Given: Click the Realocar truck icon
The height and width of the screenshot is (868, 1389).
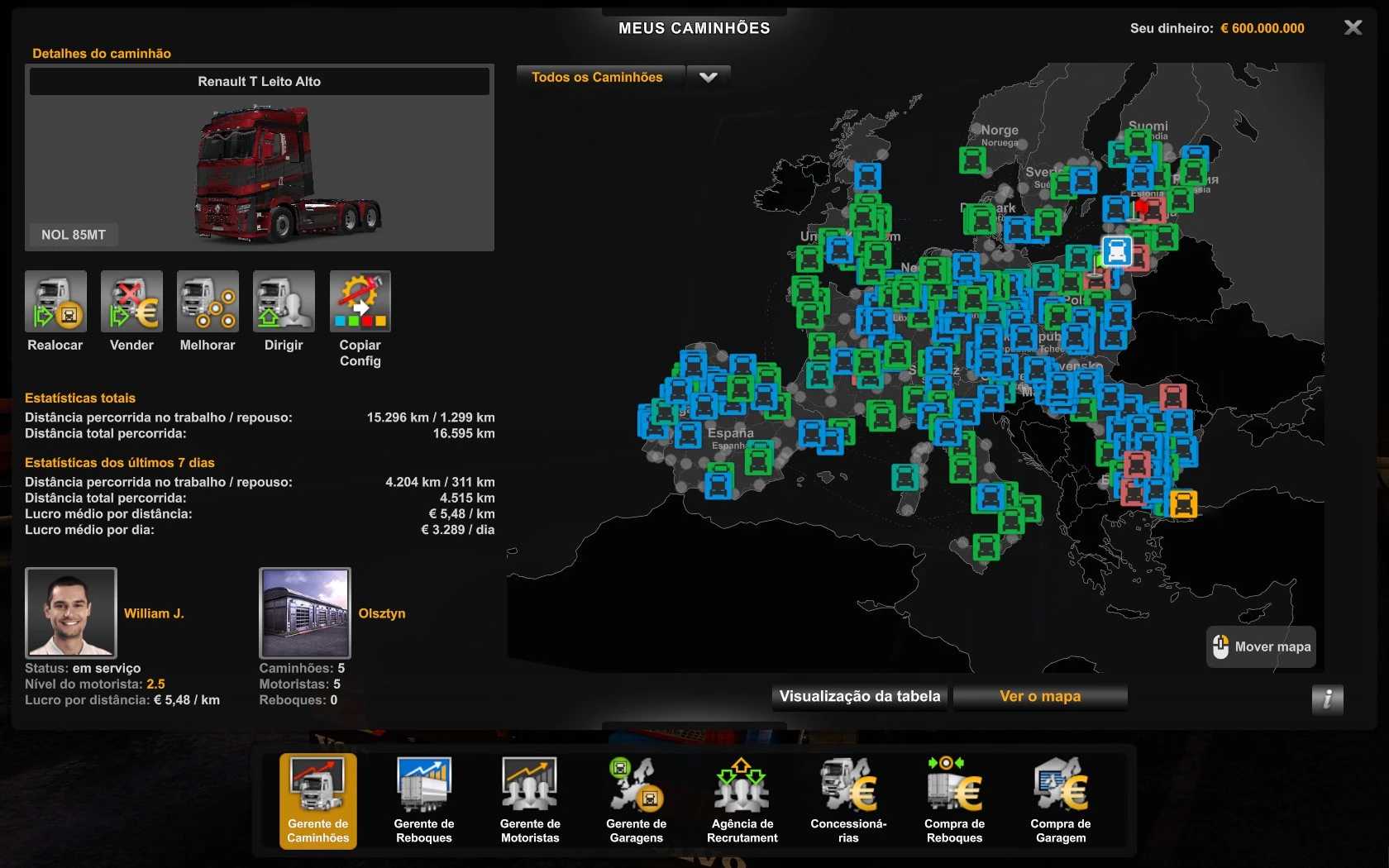Looking at the screenshot, I should click(55, 302).
